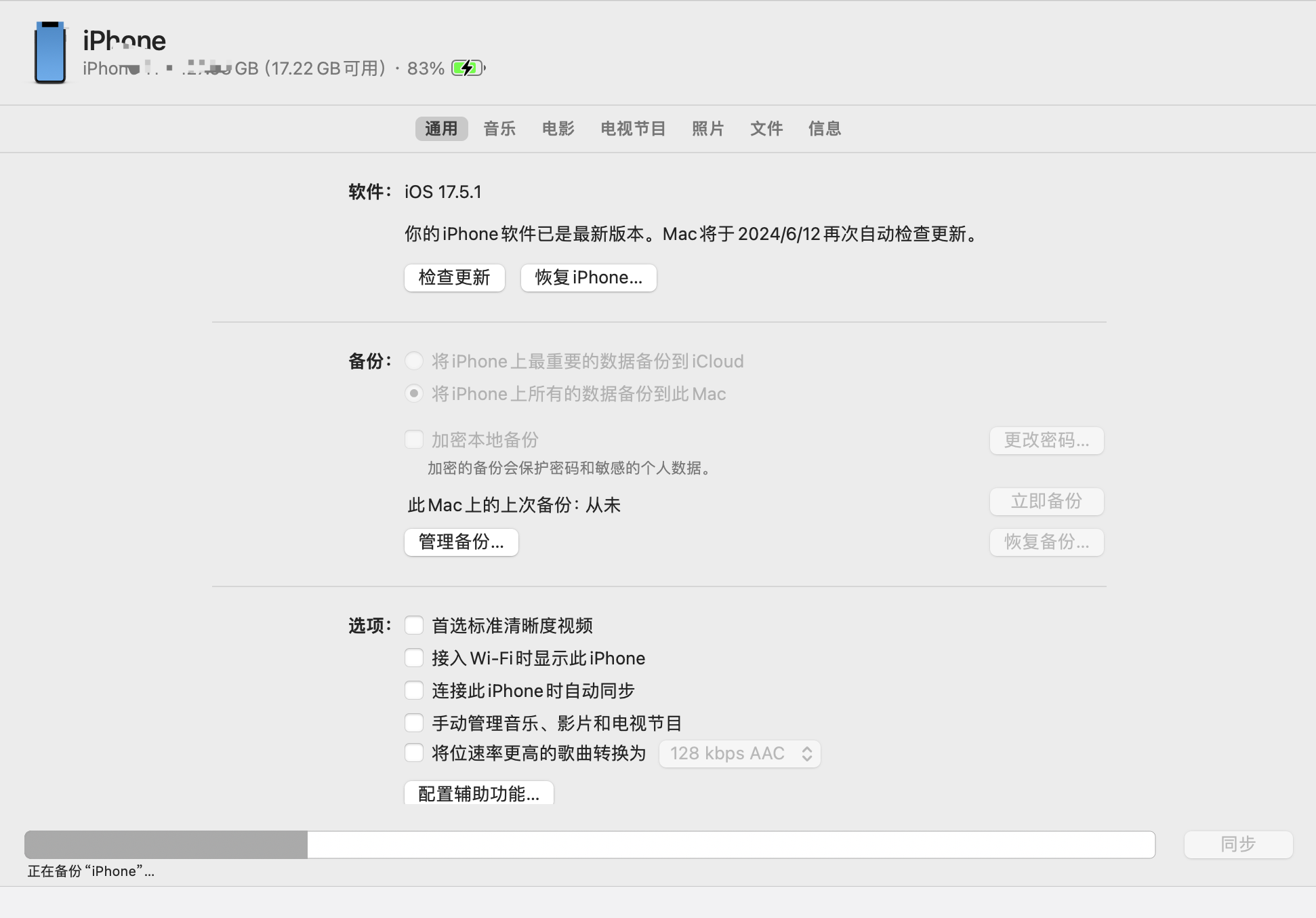Click the 同步 button
The height and width of the screenshot is (918, 1316).
coord(1238,845)
